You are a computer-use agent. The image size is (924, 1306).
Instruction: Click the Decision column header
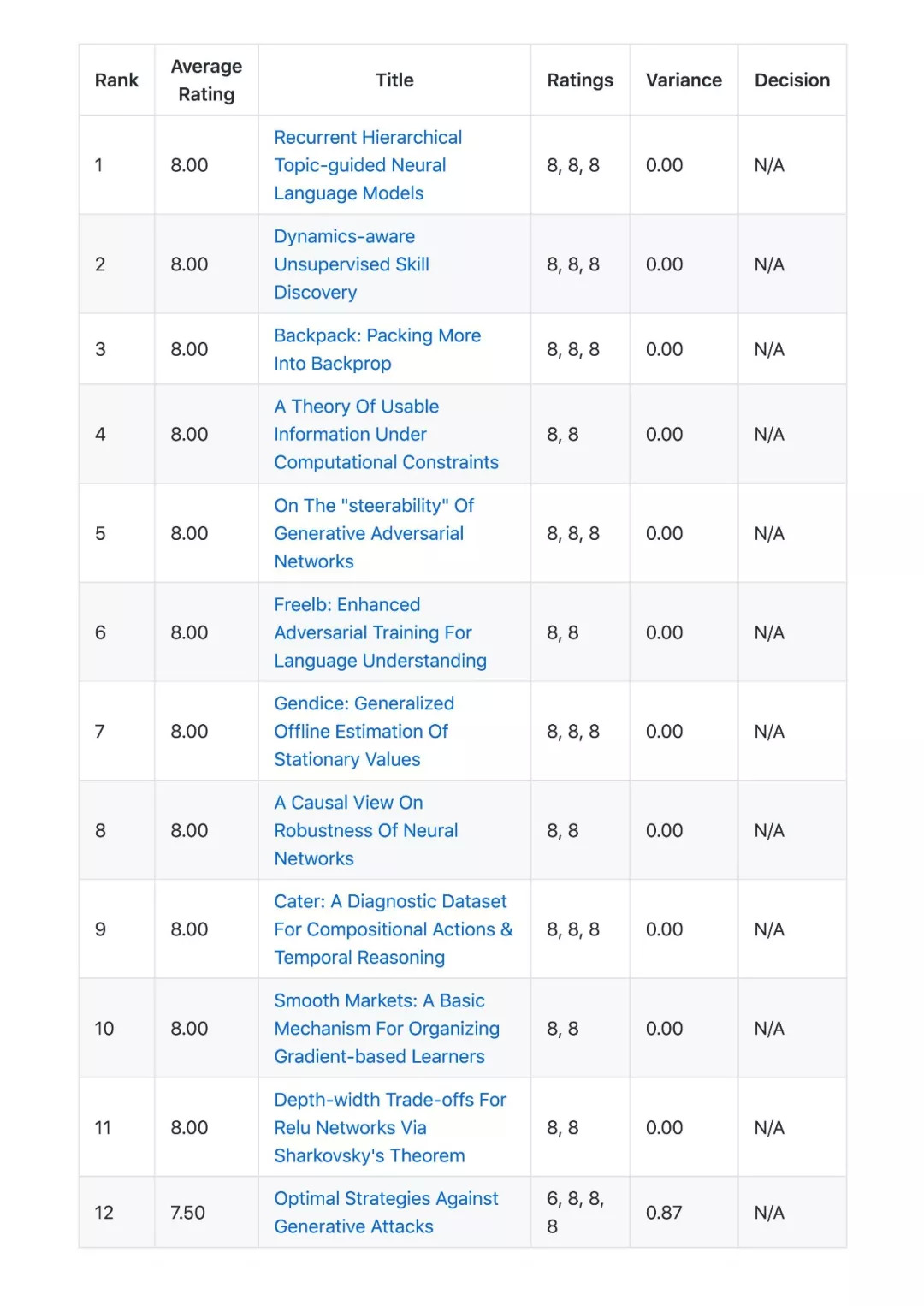(791, 80)
